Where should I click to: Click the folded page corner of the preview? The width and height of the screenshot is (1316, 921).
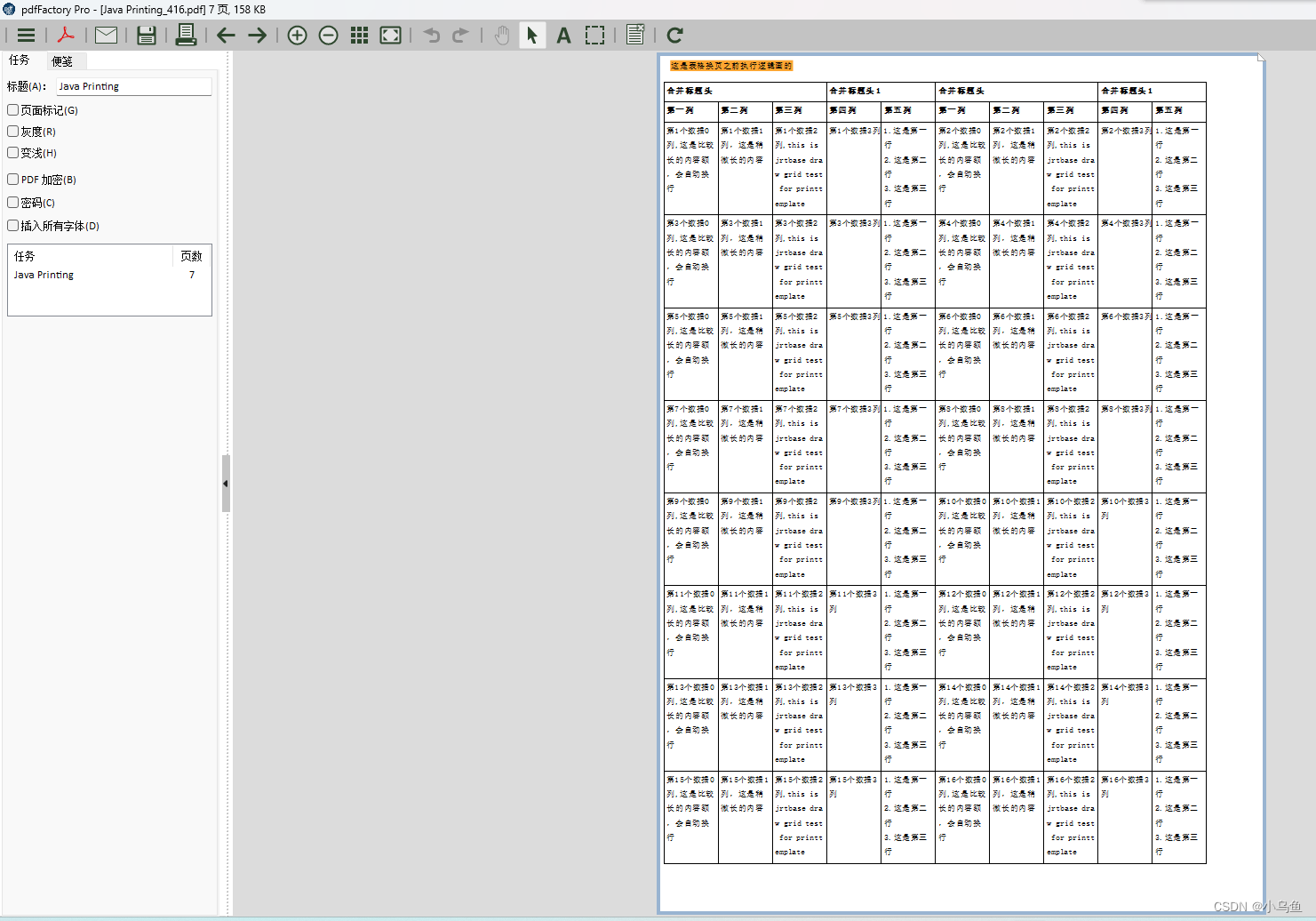pos(1260,59)
